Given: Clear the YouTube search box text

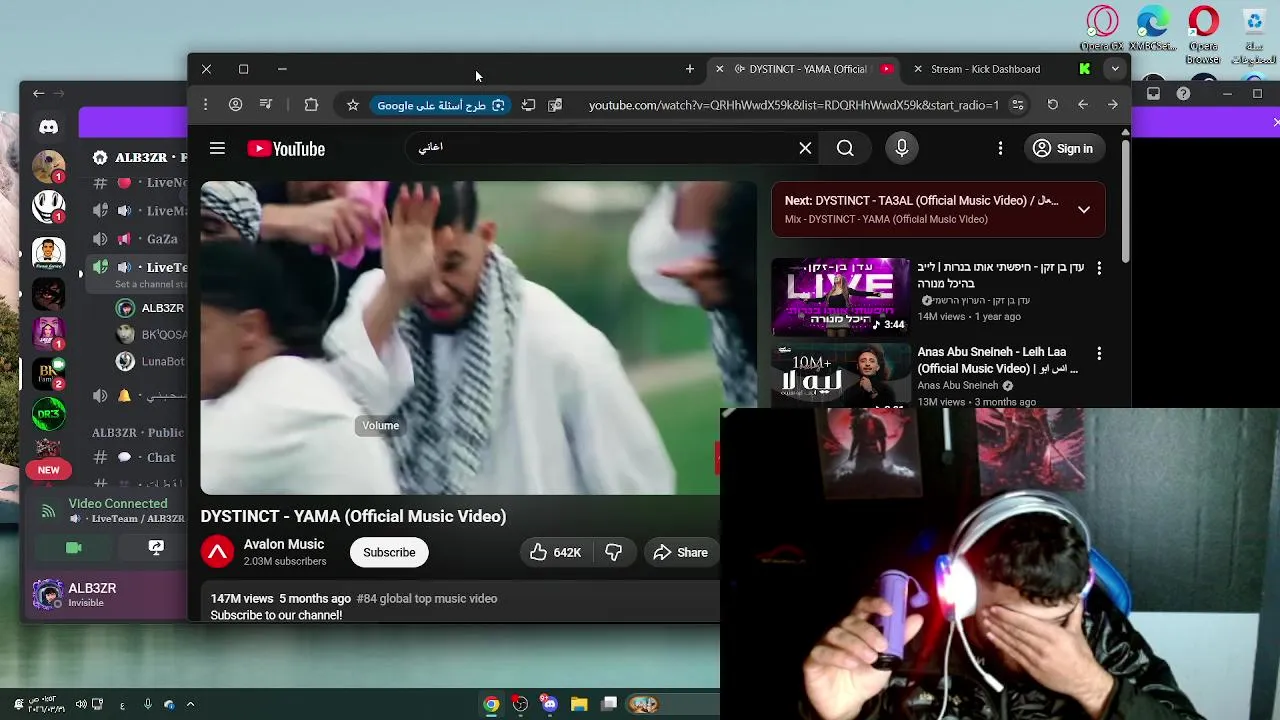Looking at the screenshot, I should point(805,148).
